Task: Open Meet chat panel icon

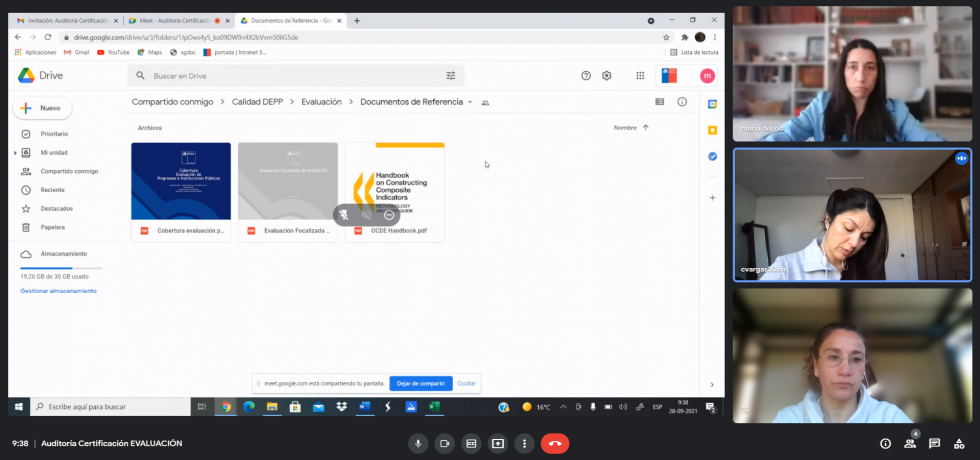Action: click(934, 444)
